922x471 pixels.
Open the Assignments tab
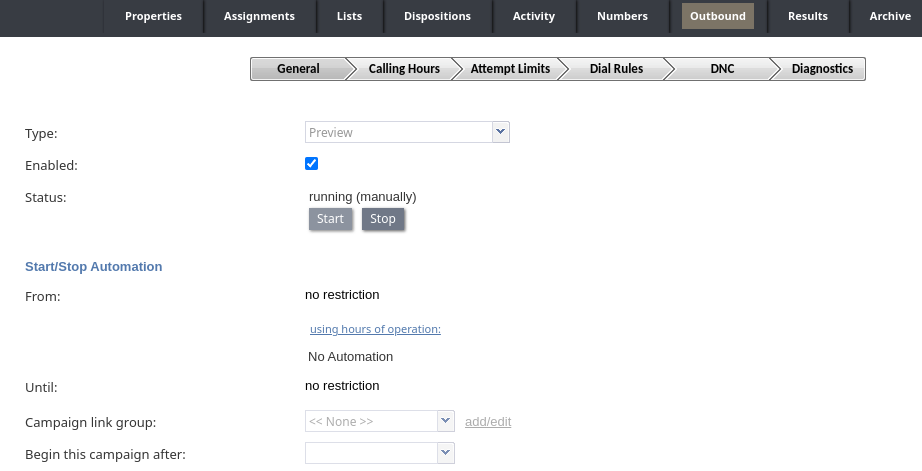[x=259, y=16]
